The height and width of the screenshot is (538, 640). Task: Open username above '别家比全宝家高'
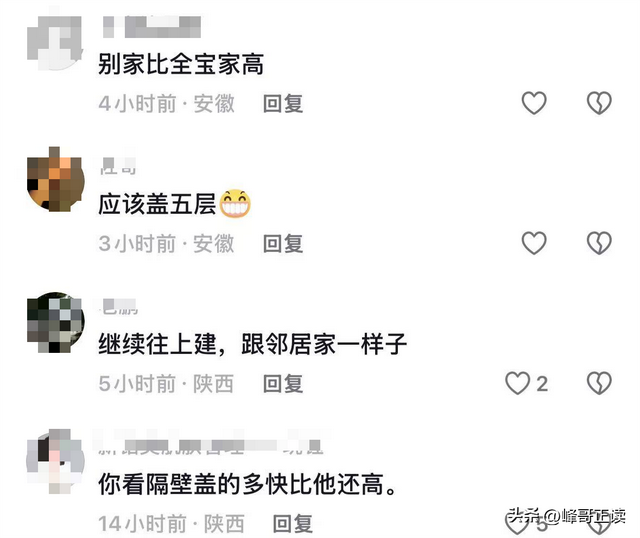151,27
